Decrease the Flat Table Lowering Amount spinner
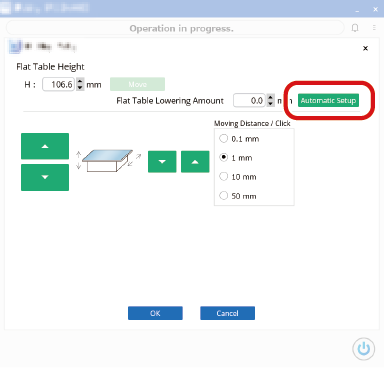This screenshot has width=384, height=368. pyautogui.click(x=271, y=103)
